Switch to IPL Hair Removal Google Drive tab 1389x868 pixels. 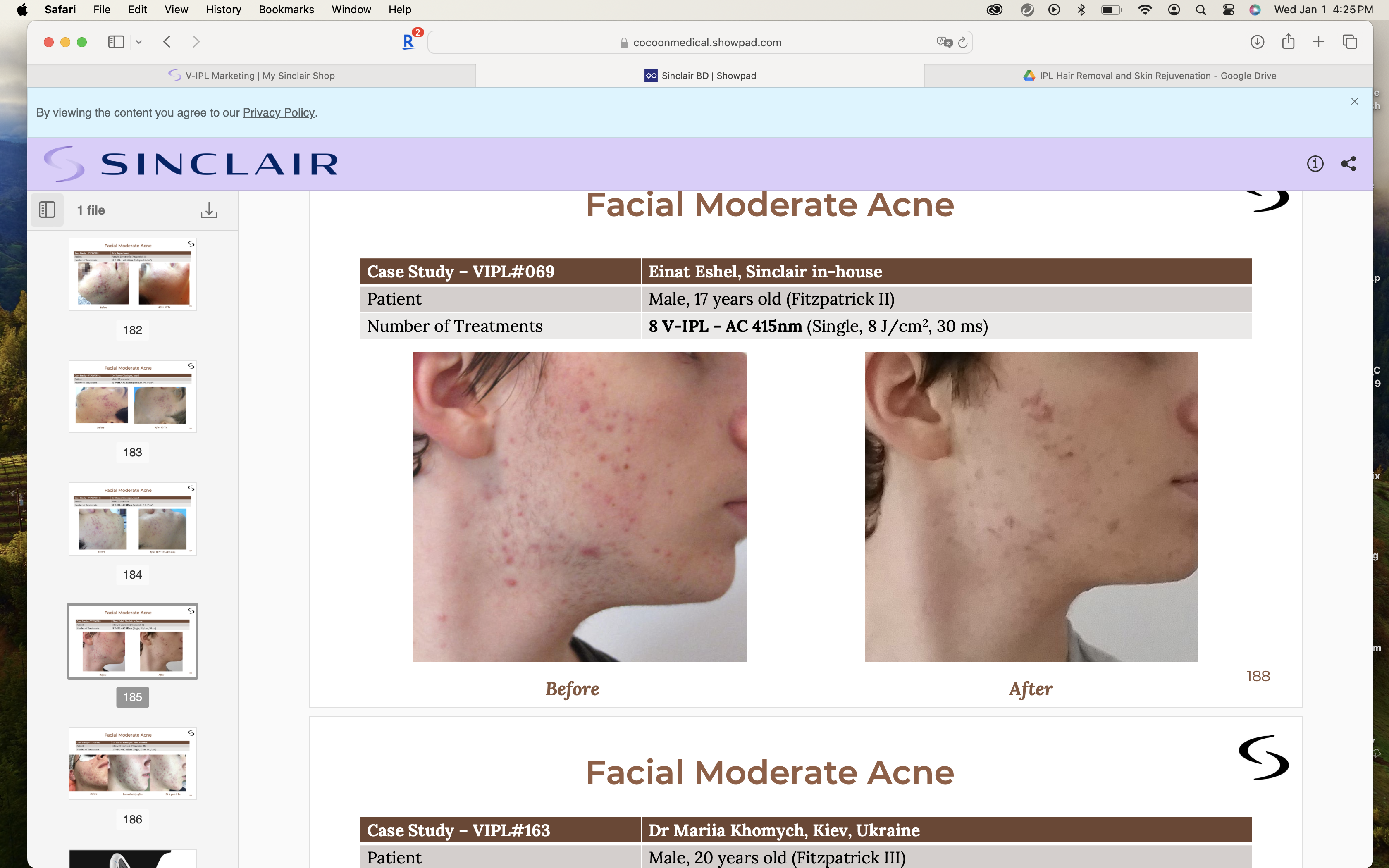1149,76
